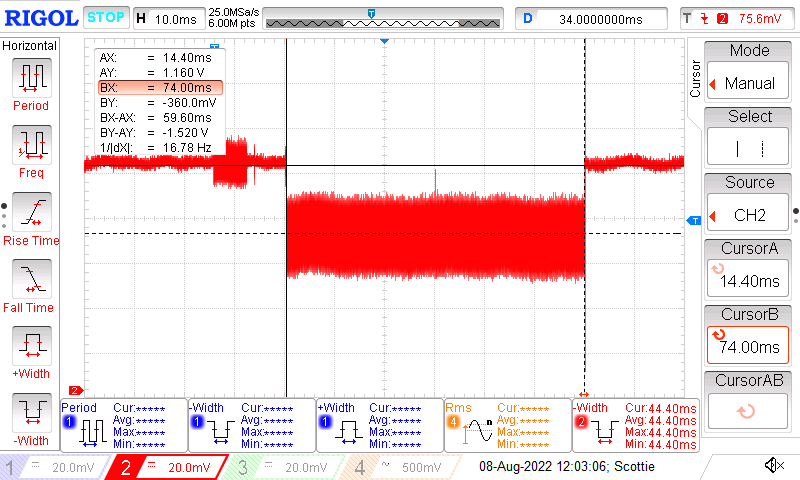Select channel 2 tab showing 20.0mV
This screenshot has height=480, width=800.
(166, 467)
